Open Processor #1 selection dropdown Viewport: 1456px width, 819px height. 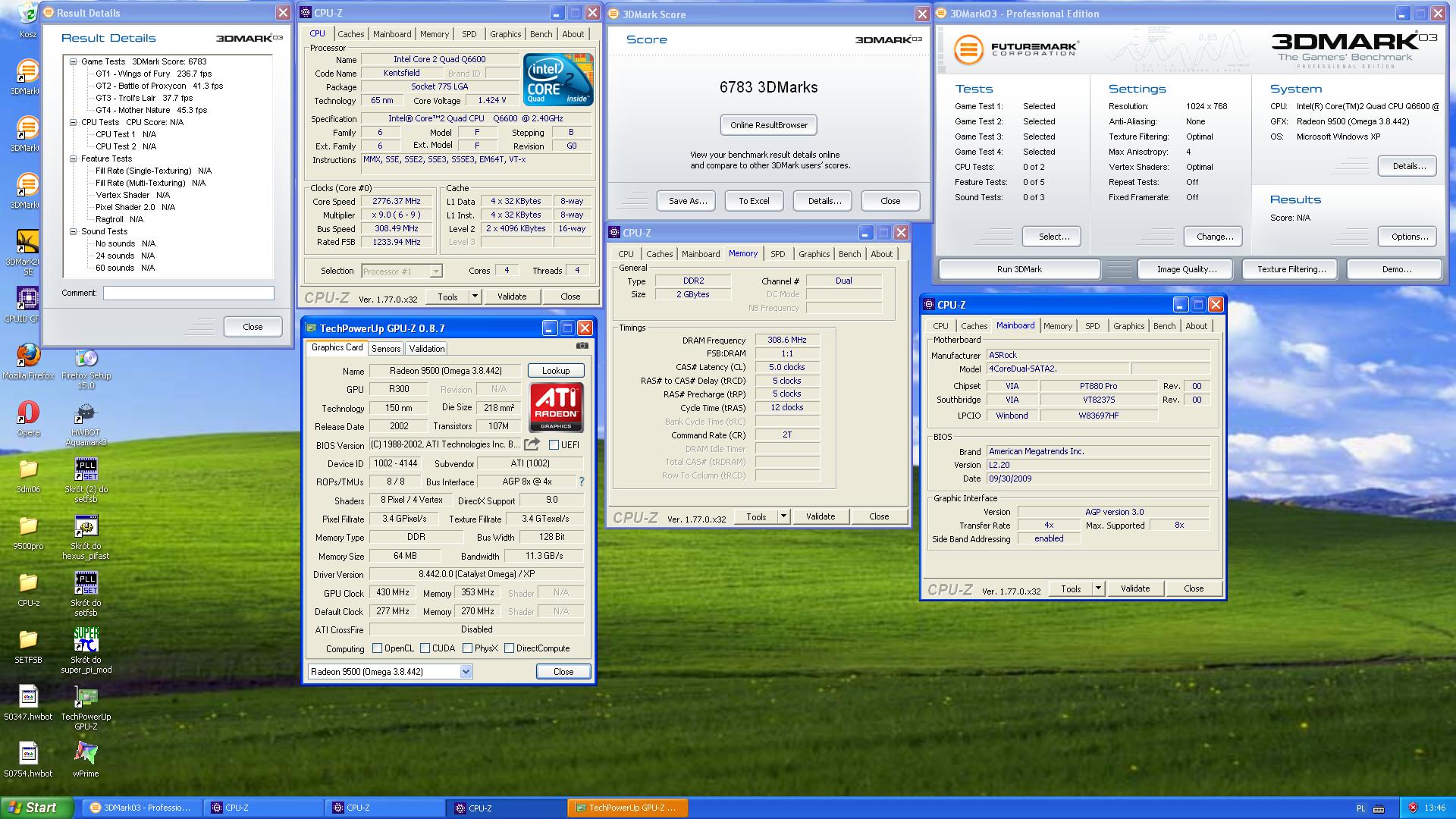tap(436, 271)
